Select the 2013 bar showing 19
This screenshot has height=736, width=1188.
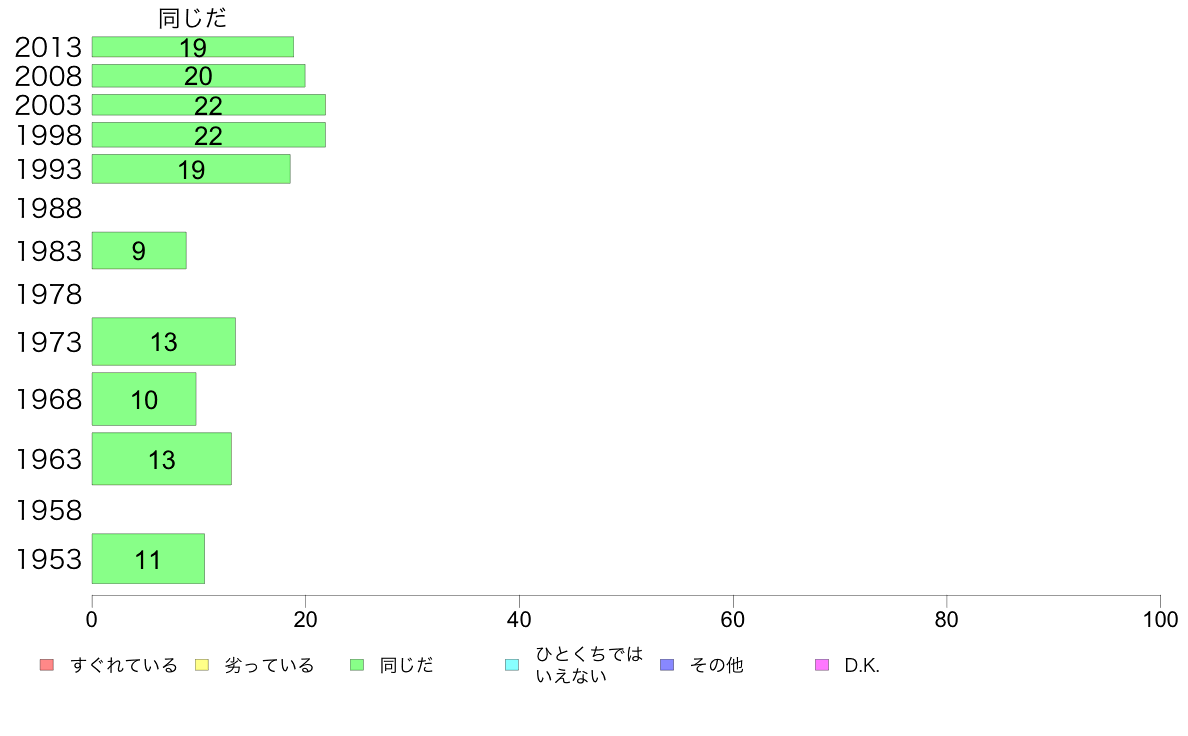[192, 47]
